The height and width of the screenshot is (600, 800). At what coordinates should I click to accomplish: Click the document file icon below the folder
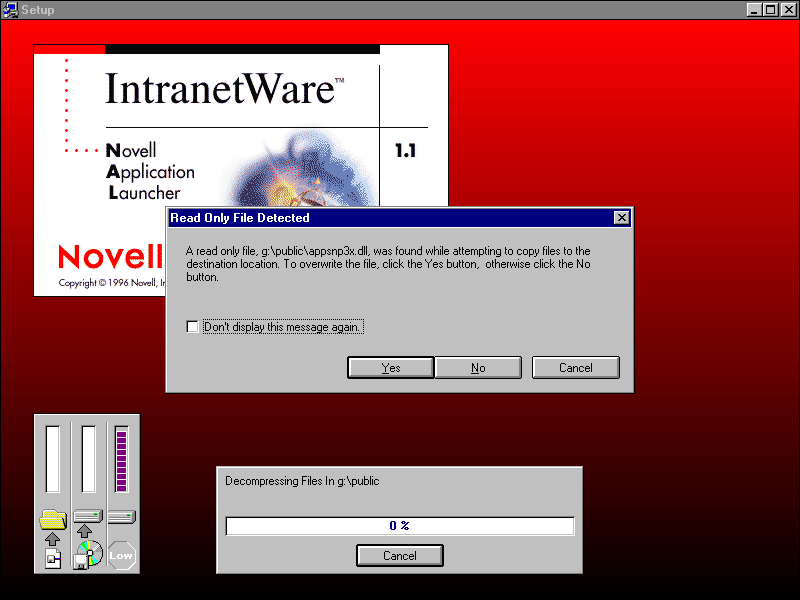click(53, 559)
